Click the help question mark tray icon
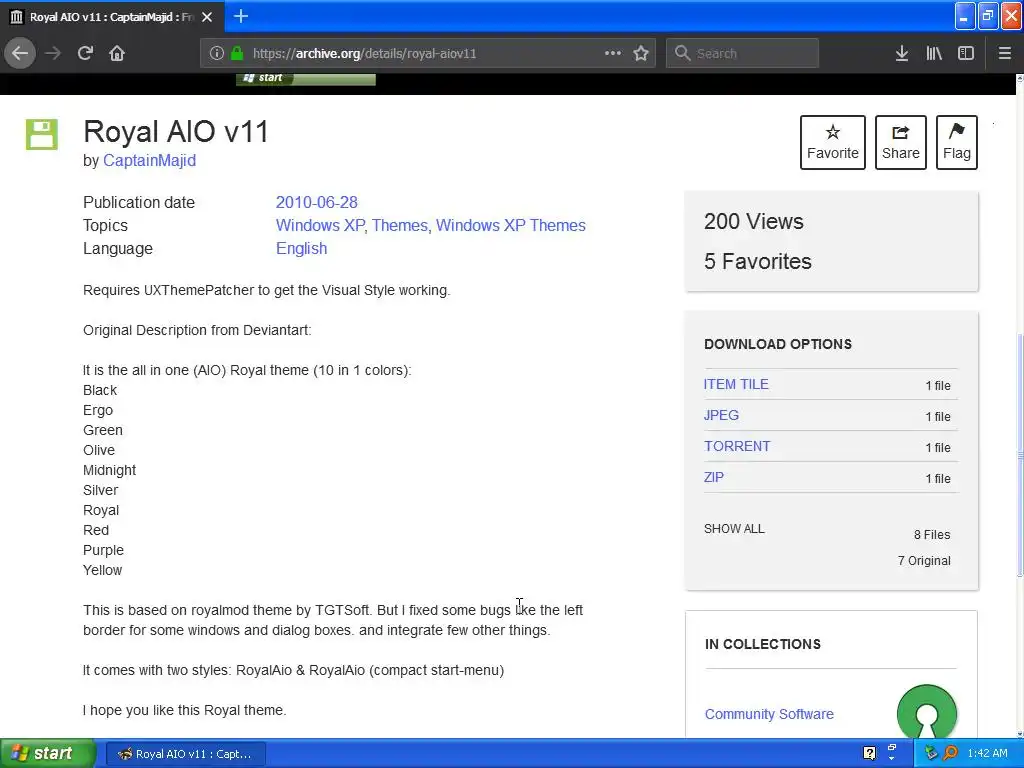Image resolution: width=1024 pixels, height=768 pixels. 869,753
